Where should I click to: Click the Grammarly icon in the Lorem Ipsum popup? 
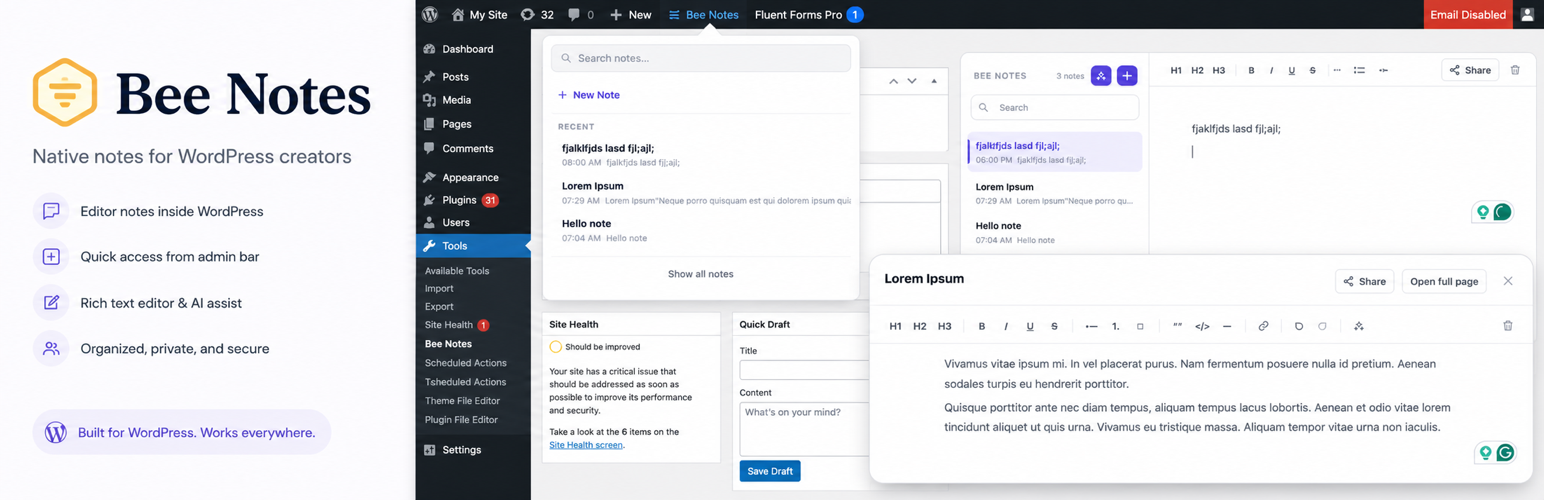click(1505, 453)
